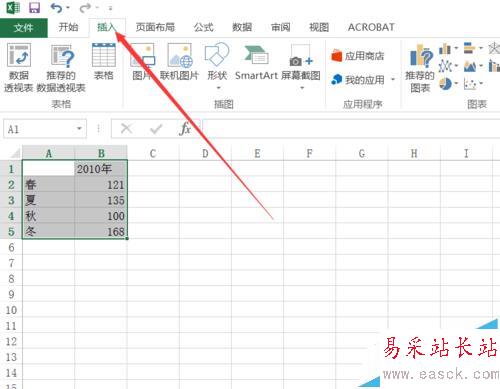This screenshot has width=500, height=389.
Task: Insert a line chart
Action: 445,66
